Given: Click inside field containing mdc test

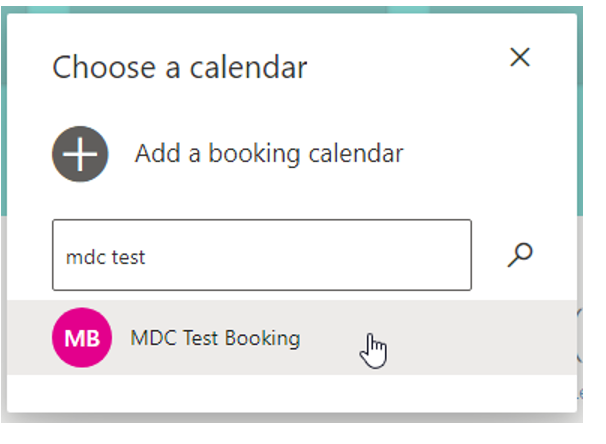Looking at the screenshot, I should (262, 255).
